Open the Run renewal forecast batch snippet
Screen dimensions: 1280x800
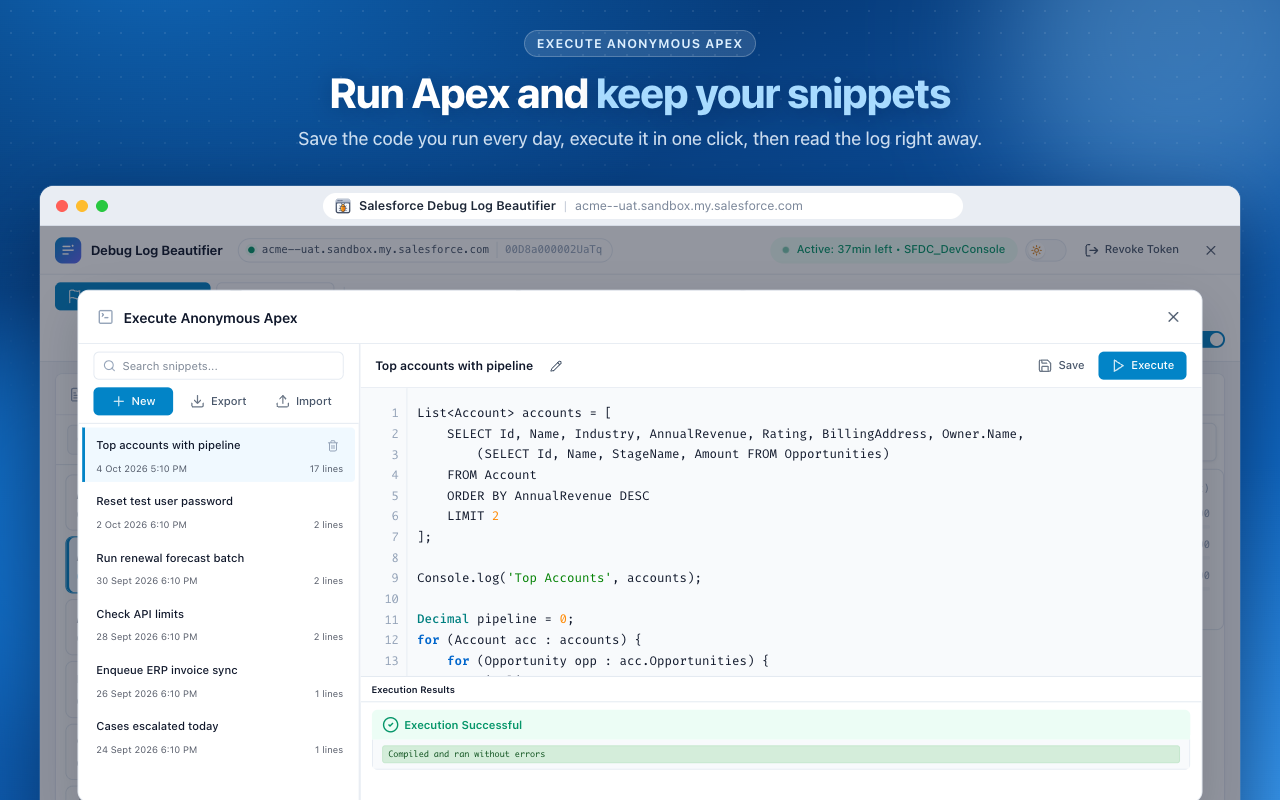pyautogui.click(x=219, y=568)
